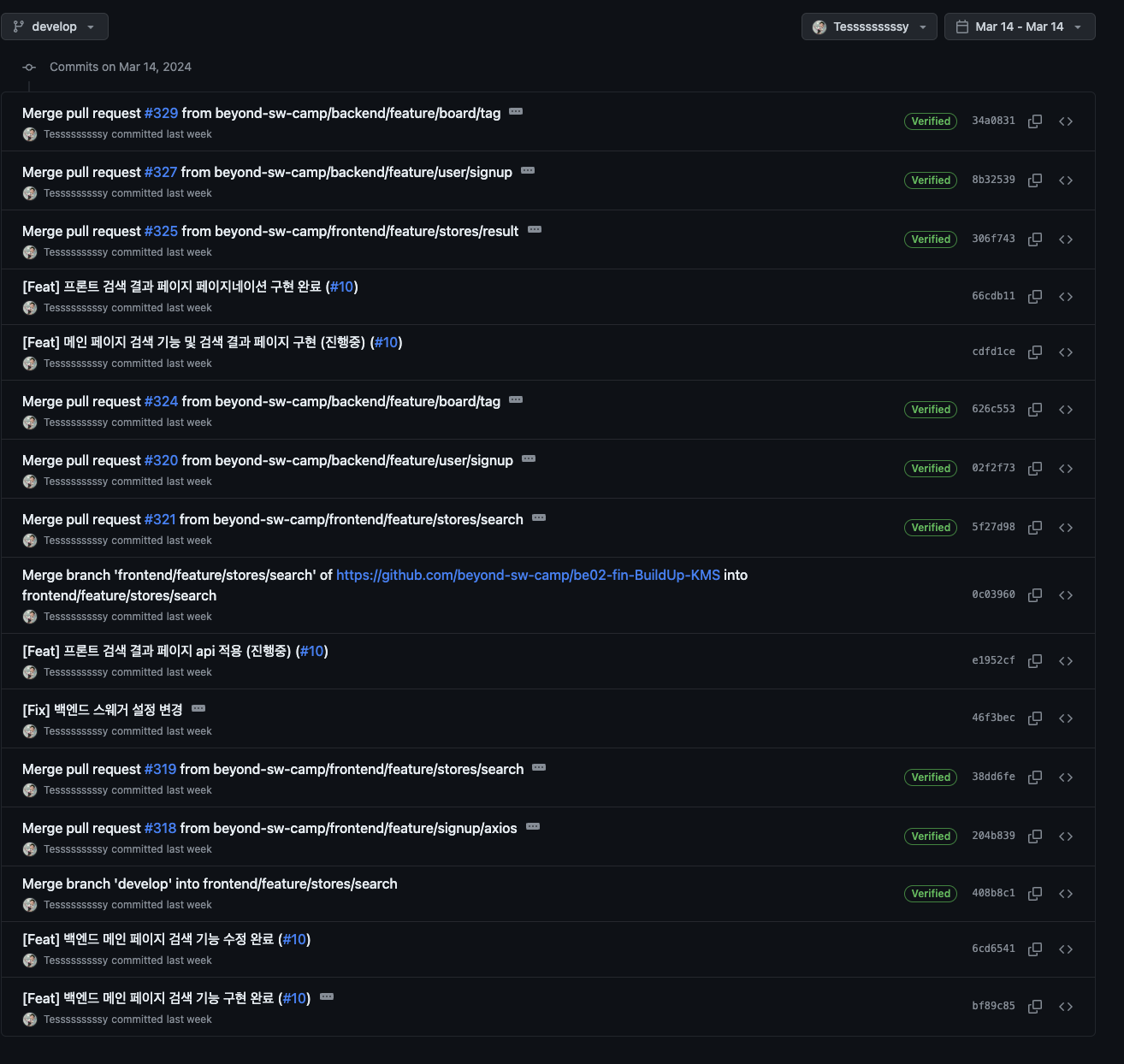Click Verified badge on commit 38dd6fe
Screen dimensions: 1124x1064
point(931,777)
